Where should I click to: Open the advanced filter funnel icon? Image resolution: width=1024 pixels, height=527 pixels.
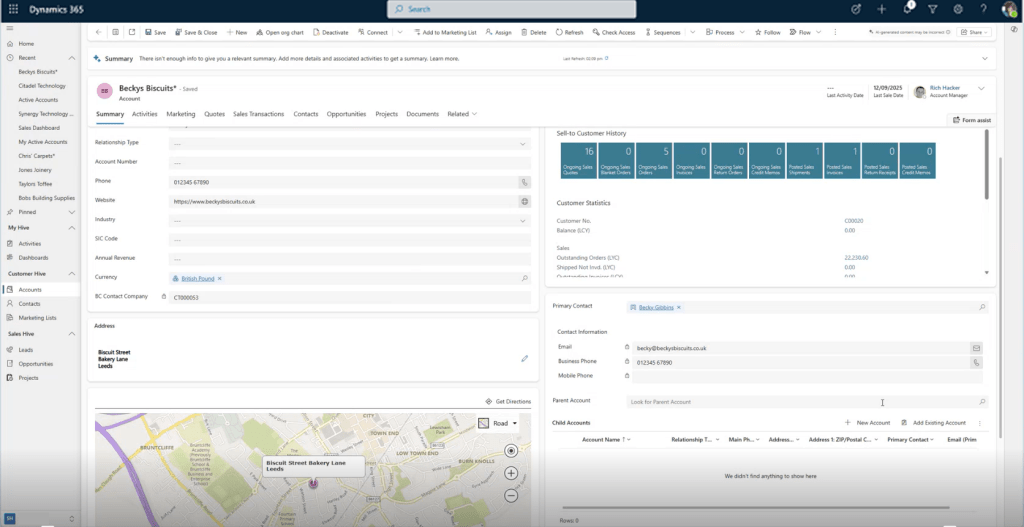click(x=933, y=9)
